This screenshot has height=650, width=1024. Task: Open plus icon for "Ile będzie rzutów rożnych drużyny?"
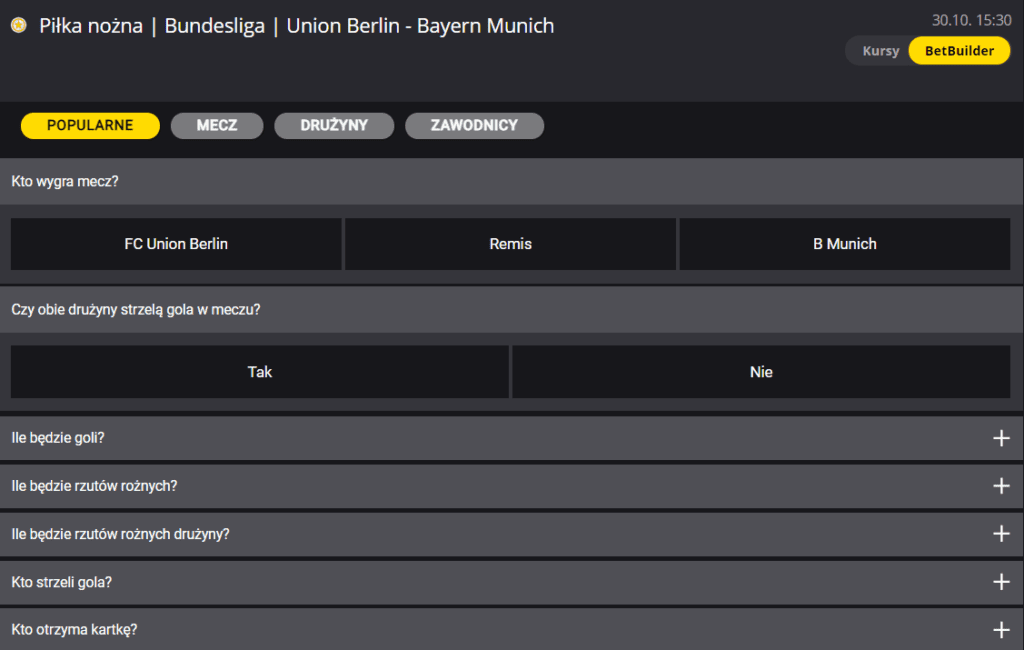tap(1001, 534)
